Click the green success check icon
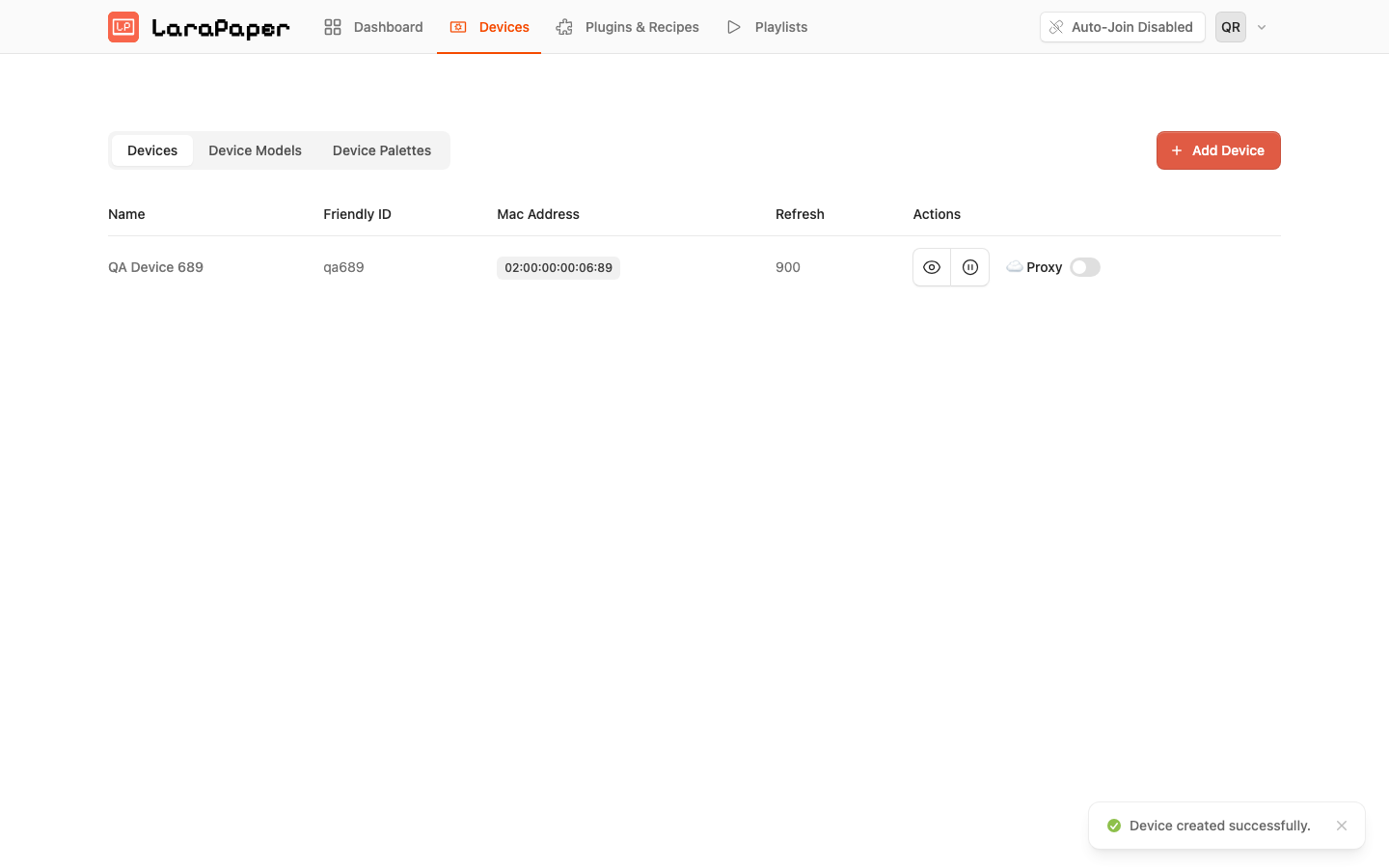 coord(1114,826)
